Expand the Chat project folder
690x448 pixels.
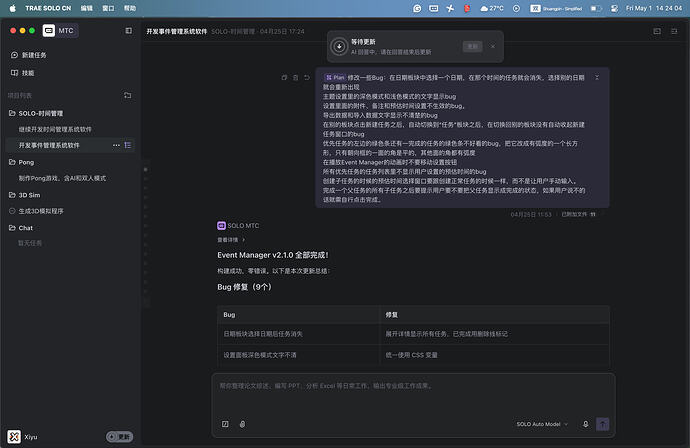pyautogui.click(x=21, y=228)
